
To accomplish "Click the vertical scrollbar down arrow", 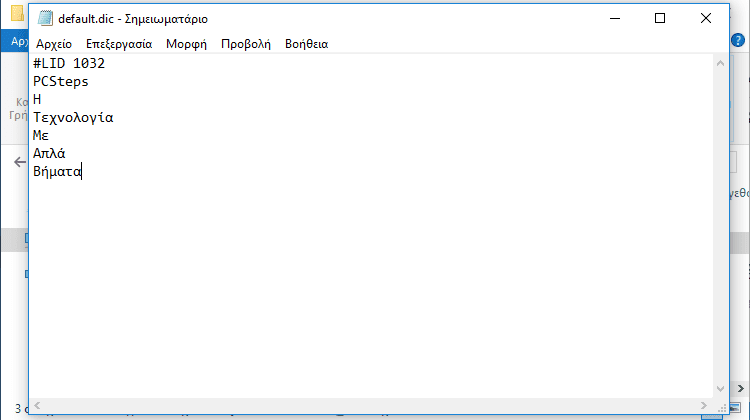I will [720, 389].
